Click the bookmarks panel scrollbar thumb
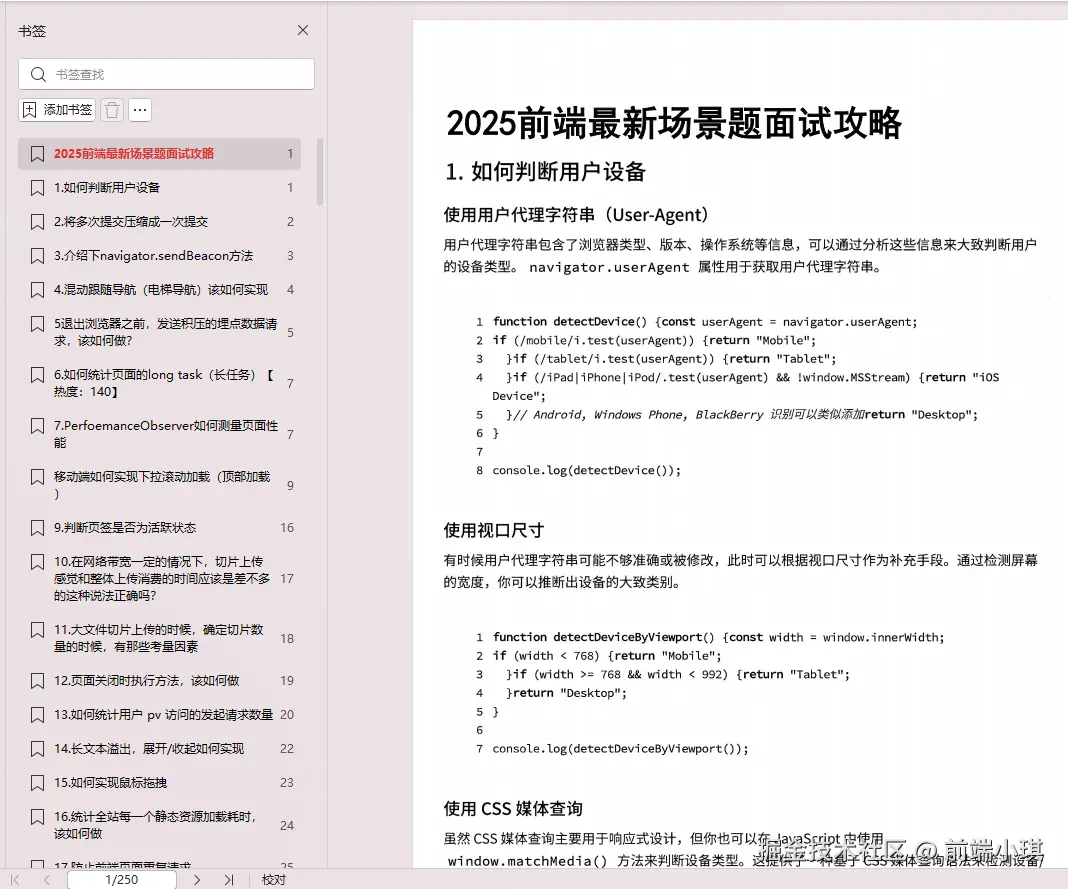The image size is (1068, 889). click(x=320, y=172)
